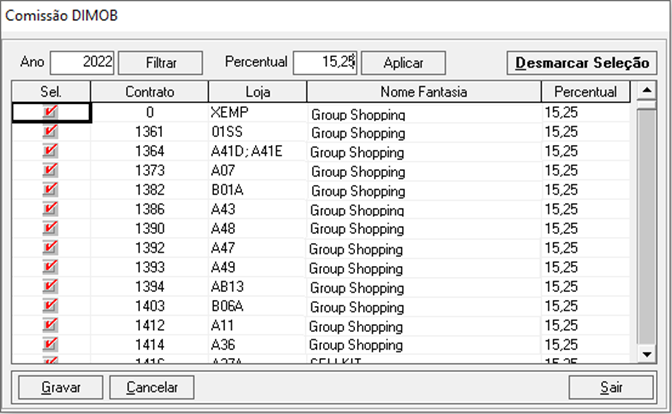The width and height of the screenshot is (672, 414).
Task: Click Group Shopping name in row 1386
Action: coord(357,210)
